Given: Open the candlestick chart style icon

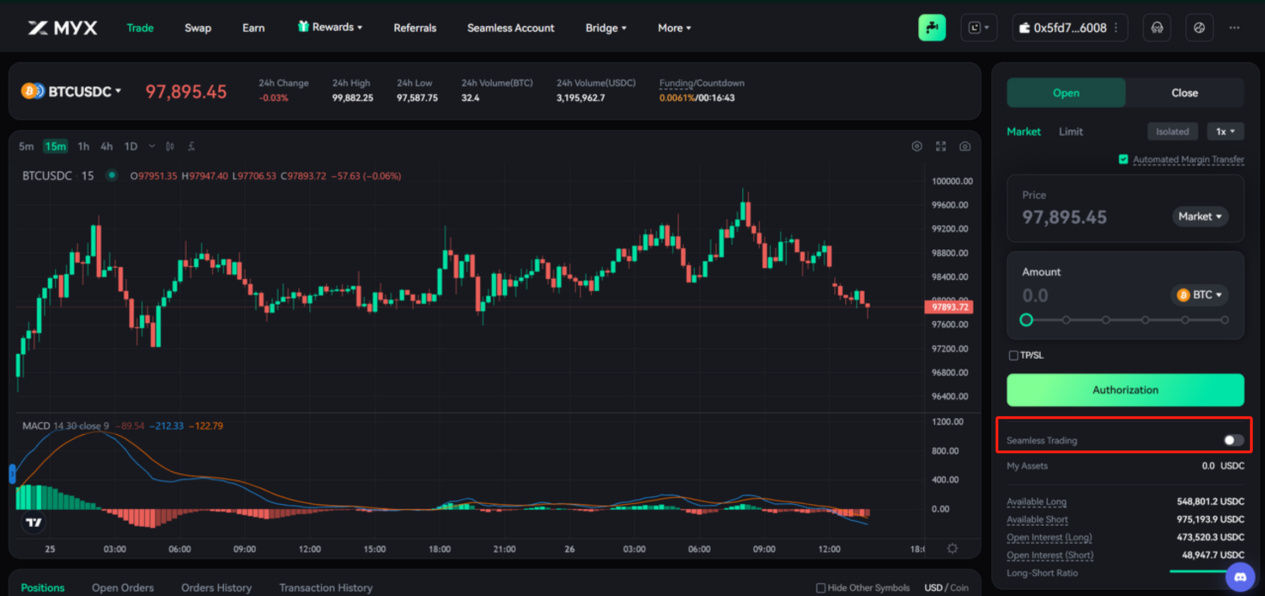Looking at the screenshot, I should tap(169, 147).
